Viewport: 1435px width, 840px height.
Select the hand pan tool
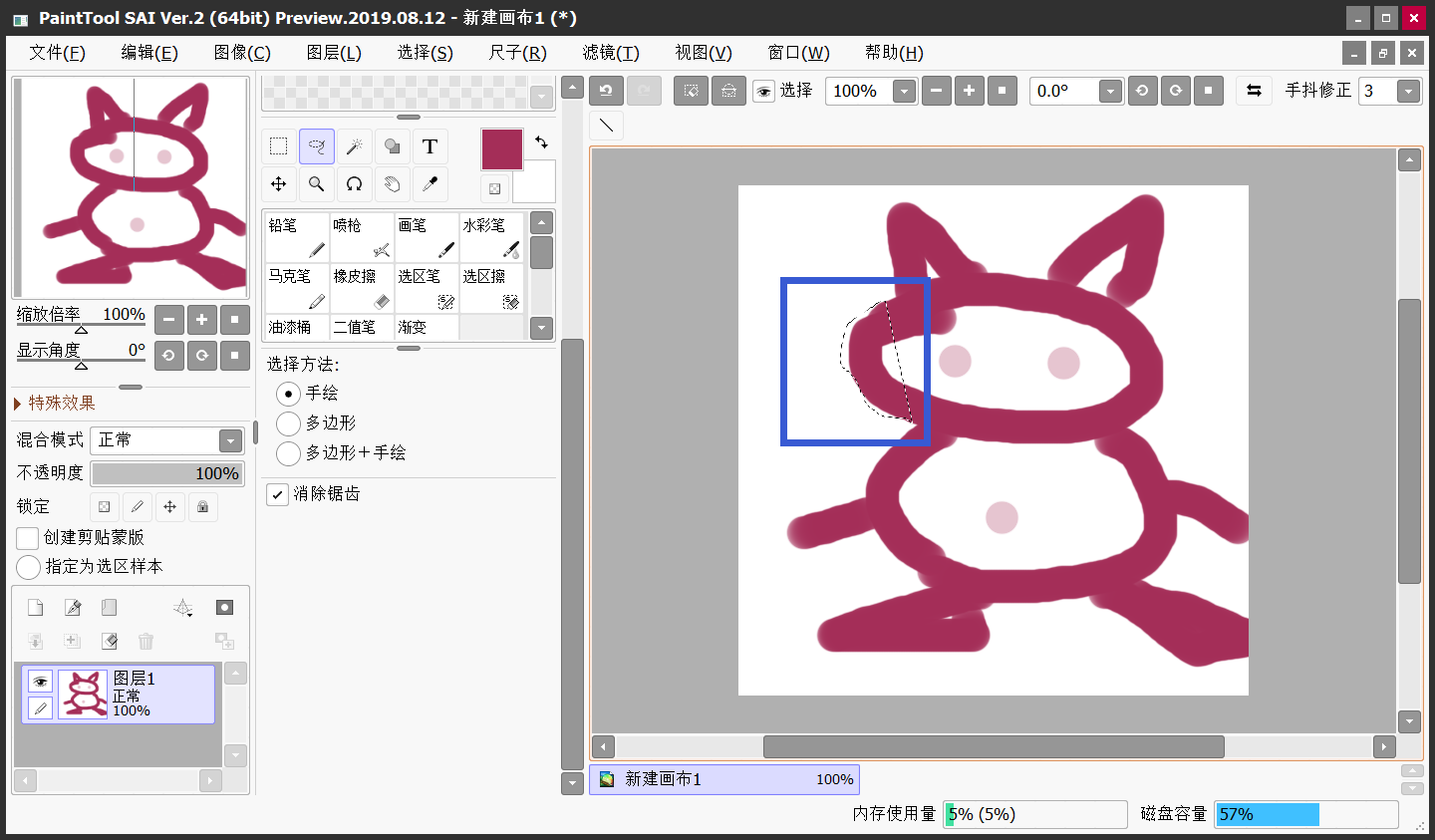coord(392,184)
